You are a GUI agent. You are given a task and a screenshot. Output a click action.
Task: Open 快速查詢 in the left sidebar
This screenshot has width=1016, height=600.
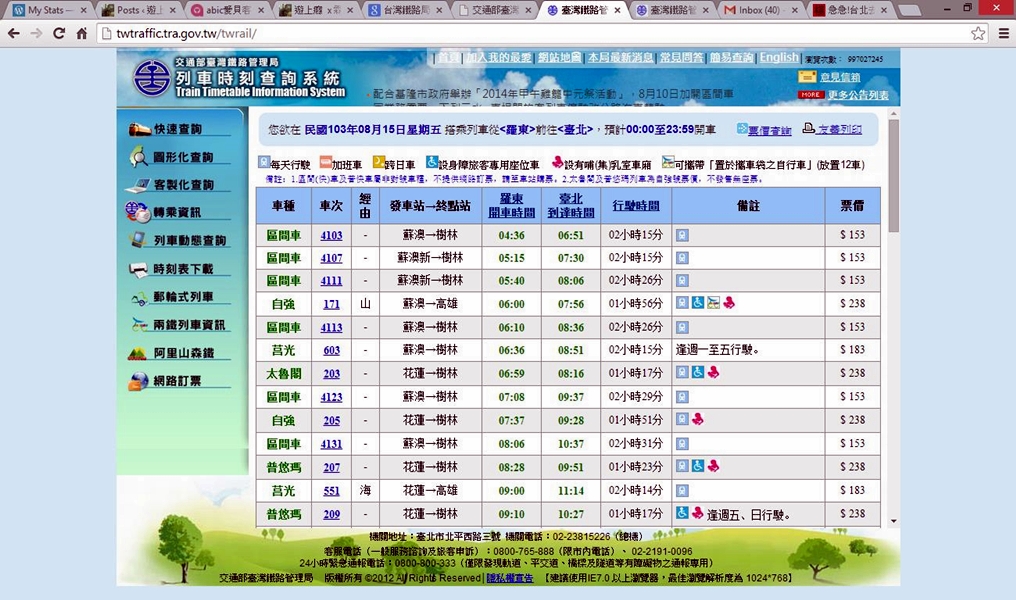[x=177, y=129]
